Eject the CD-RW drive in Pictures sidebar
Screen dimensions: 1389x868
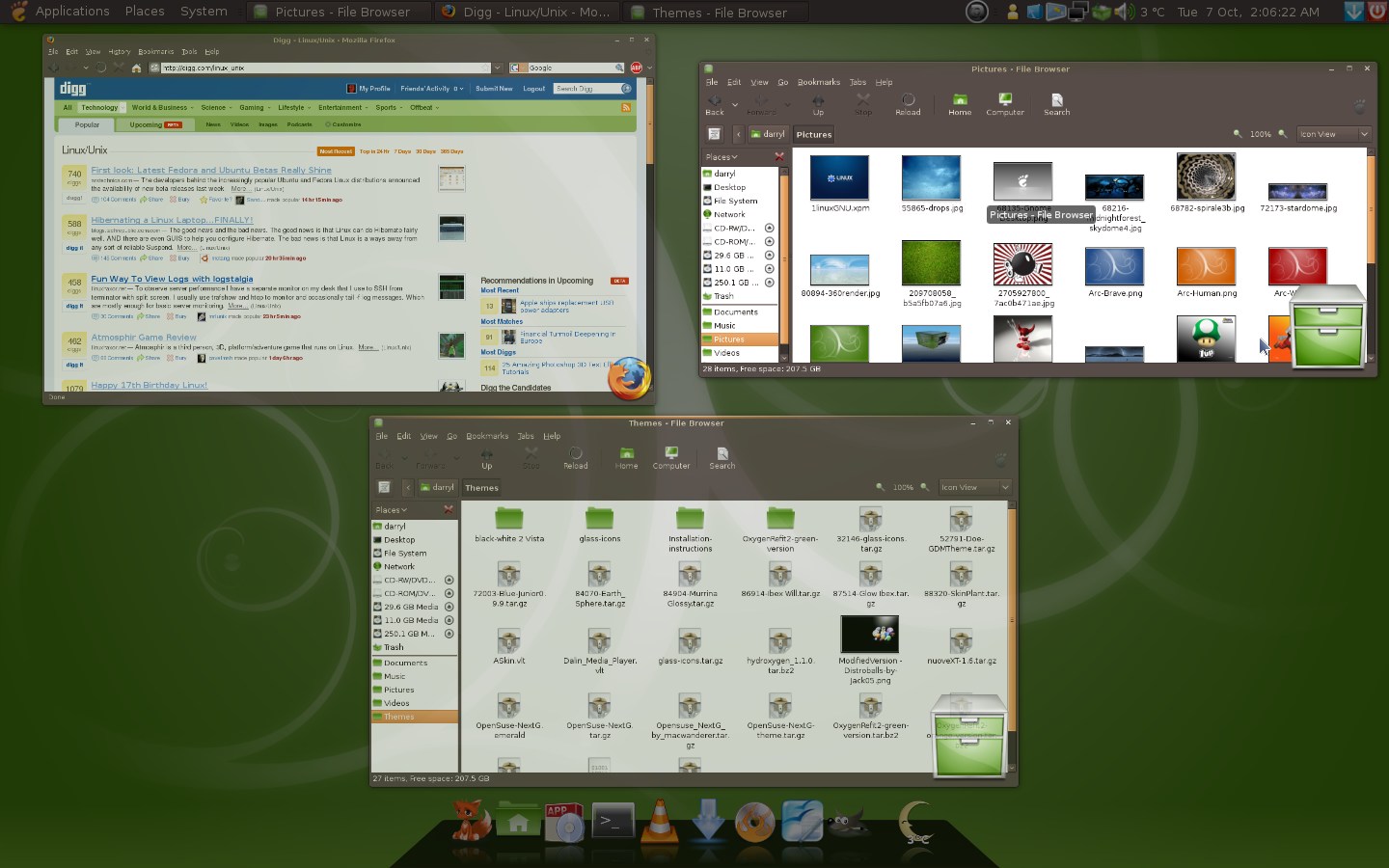pyautogui.click(x=769, y=229)
